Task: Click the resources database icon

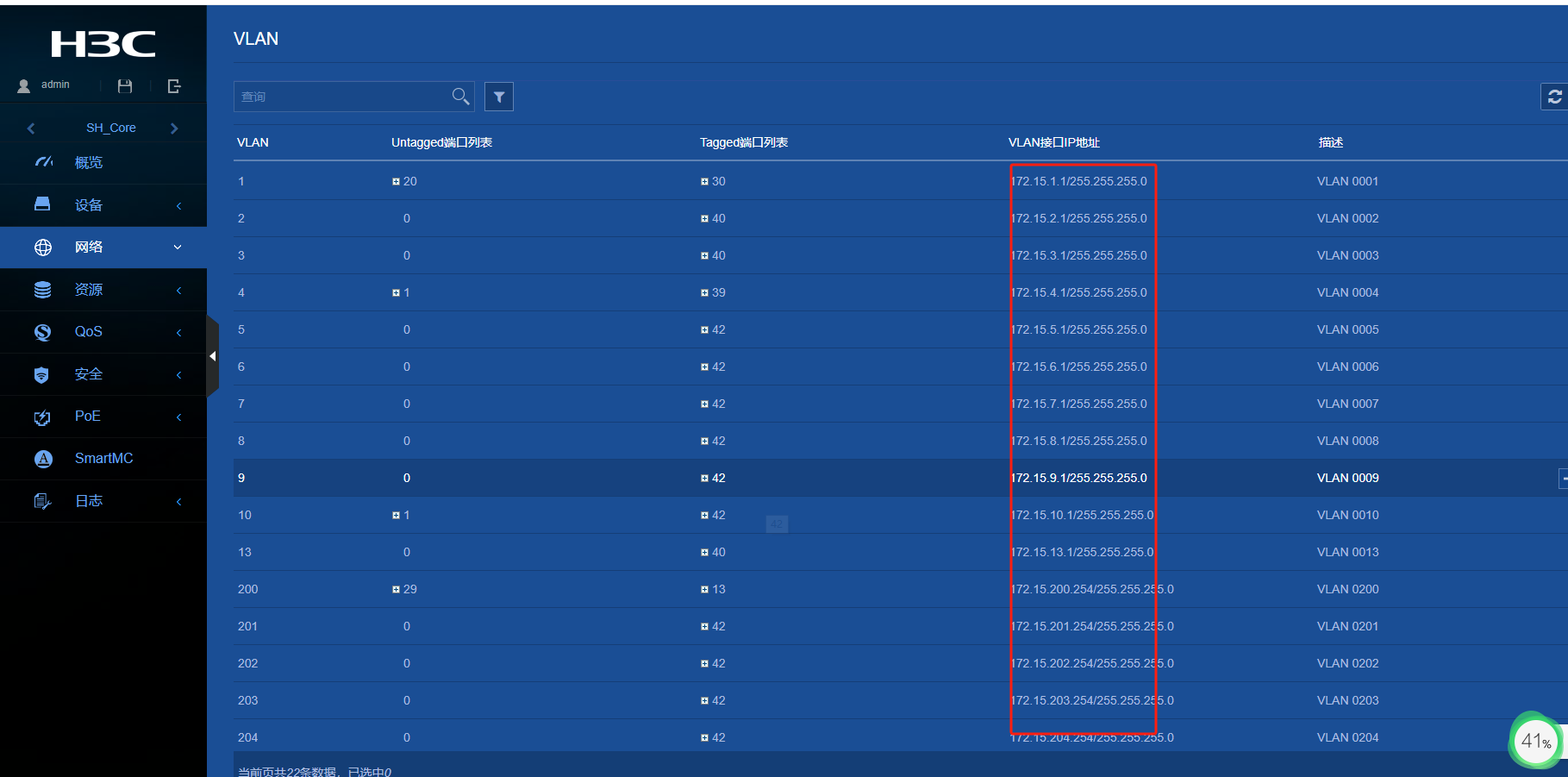Action: [42, 290]
